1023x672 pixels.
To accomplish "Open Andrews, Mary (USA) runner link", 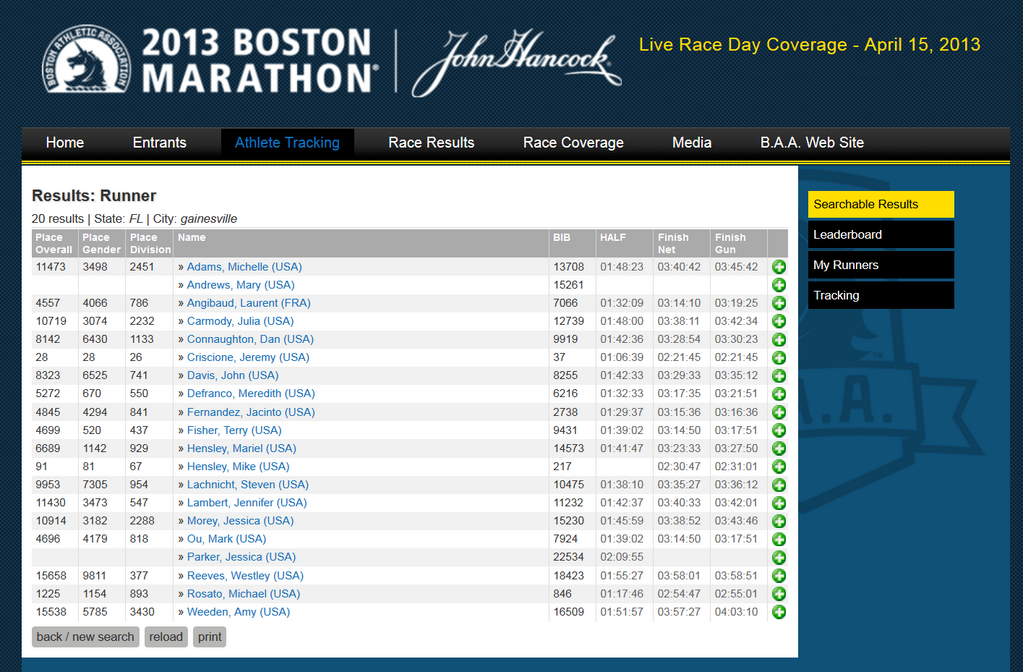I will pyautogui.click(x=241, y=285).
